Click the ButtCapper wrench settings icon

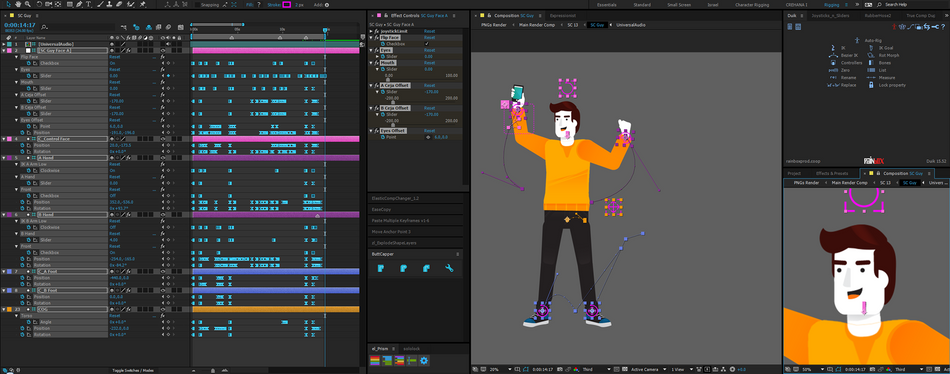click(450, 268)
